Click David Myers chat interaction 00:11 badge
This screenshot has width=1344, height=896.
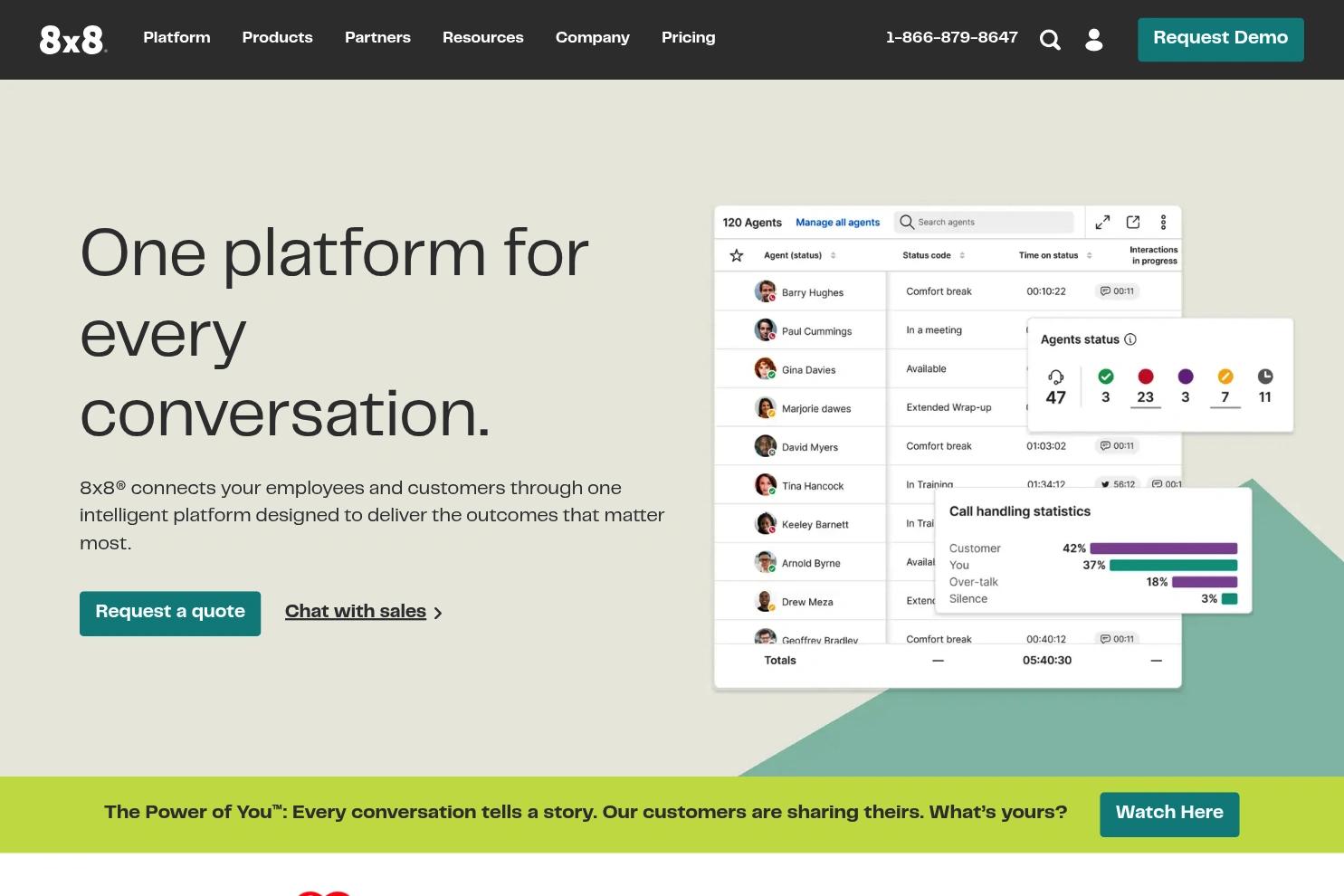coord(1117,446)
